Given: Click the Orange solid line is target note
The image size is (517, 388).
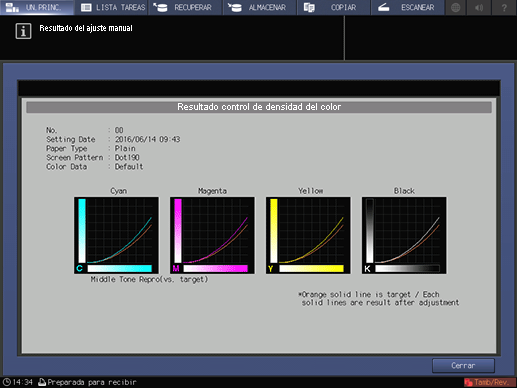Looking at the screenshot, I should (x=379, y=299).
